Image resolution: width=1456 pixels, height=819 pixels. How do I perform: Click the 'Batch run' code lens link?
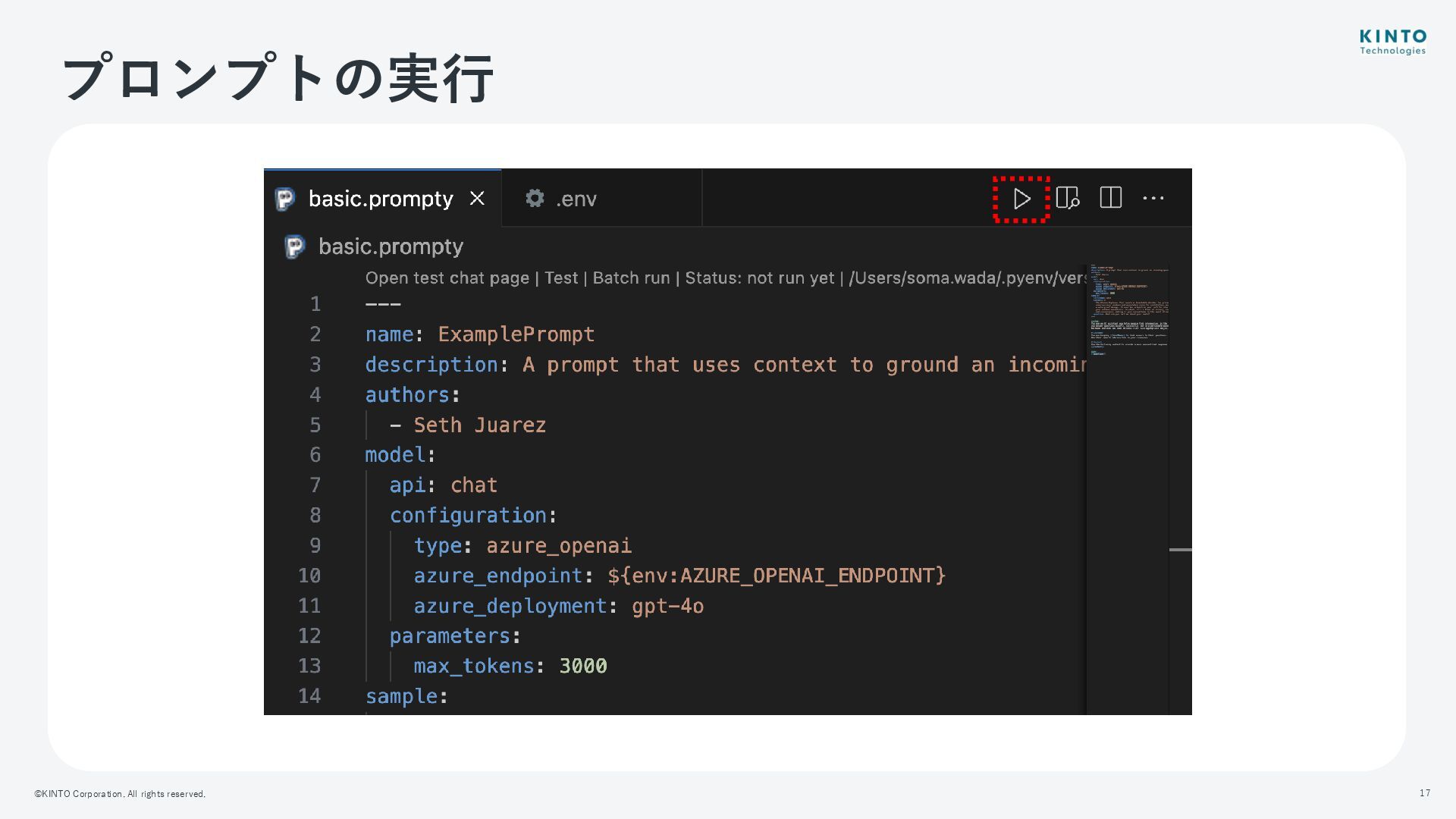pos(631,278)
